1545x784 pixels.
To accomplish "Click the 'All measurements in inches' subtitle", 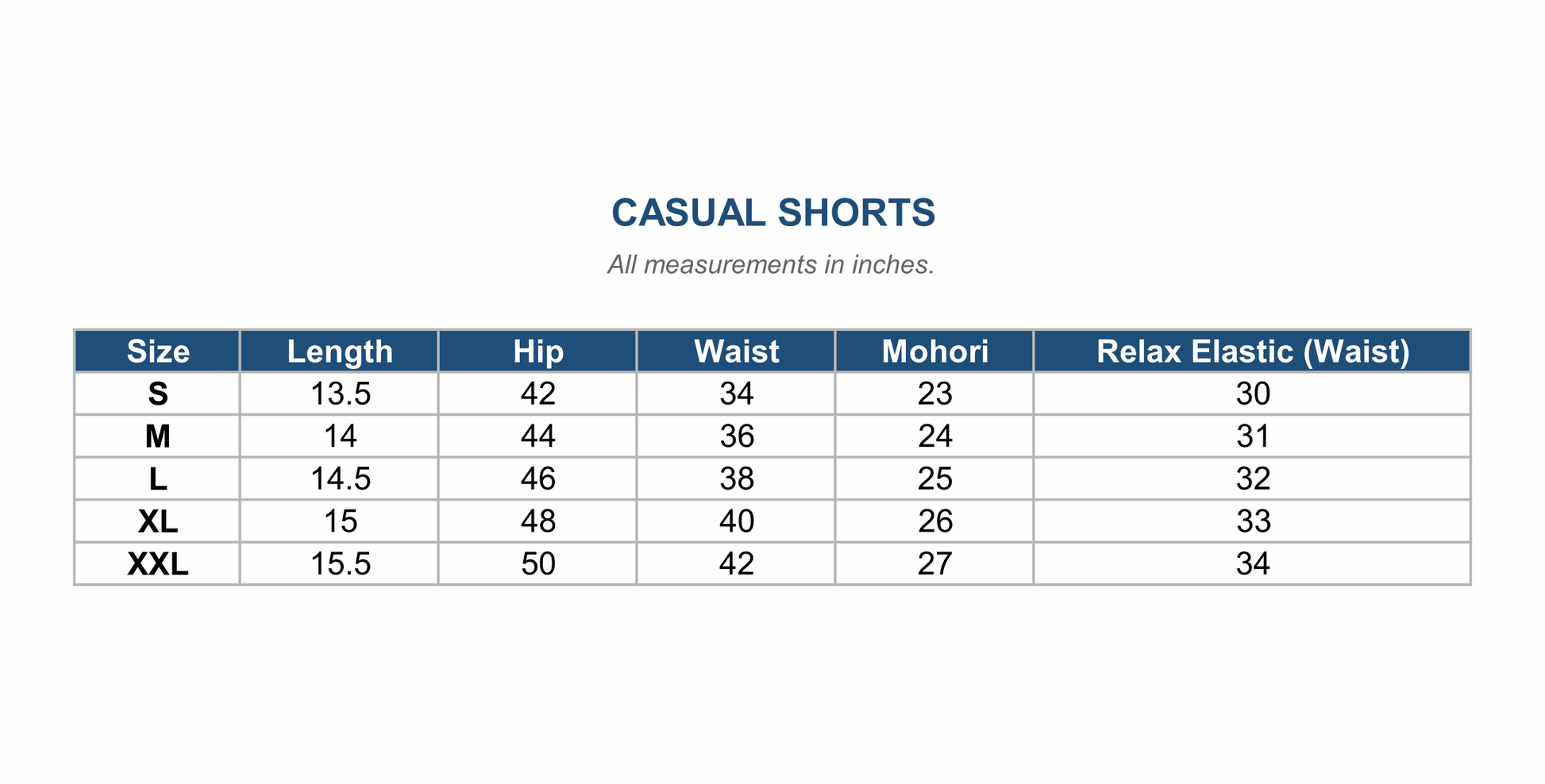I will pos(771,264).
